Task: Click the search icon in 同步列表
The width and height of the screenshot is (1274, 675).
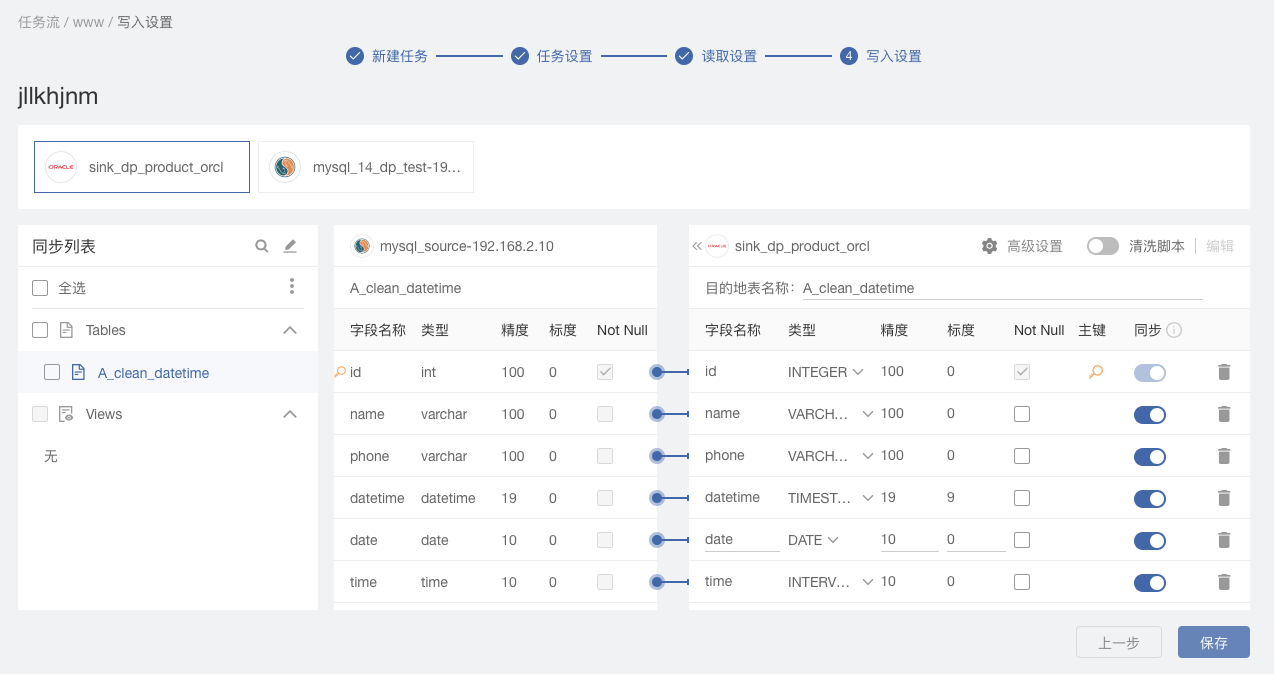Action: point(262,246)
